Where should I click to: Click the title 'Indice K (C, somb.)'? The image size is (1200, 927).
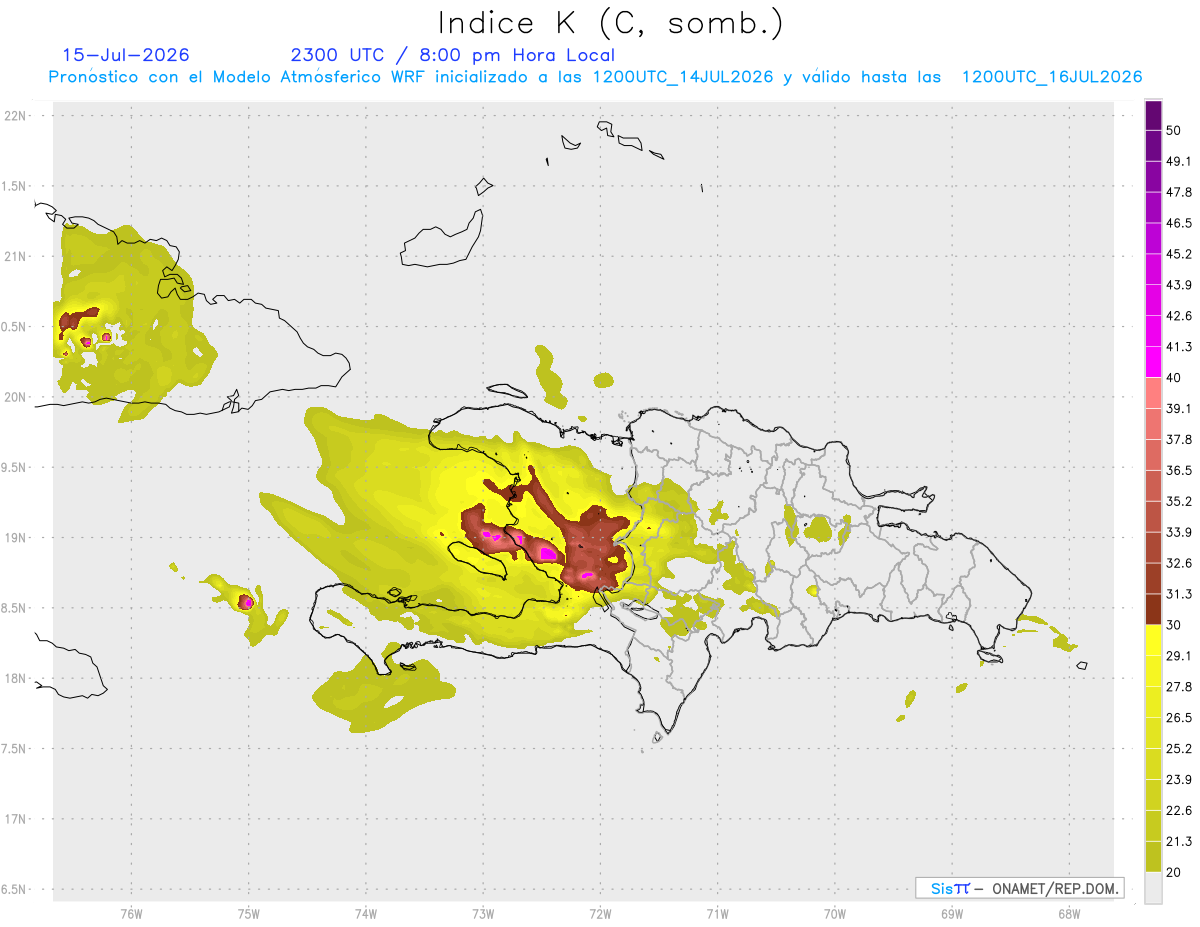(x=610, y=23)
